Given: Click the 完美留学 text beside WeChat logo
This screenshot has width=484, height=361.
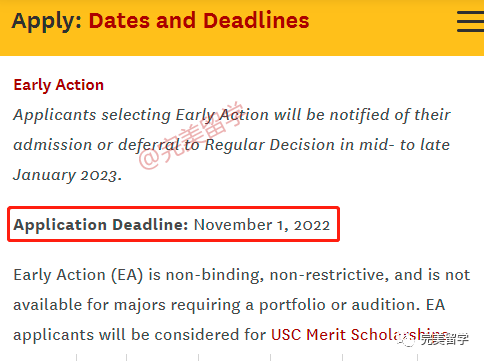Looking at the screenshot, I should [444, 339].
